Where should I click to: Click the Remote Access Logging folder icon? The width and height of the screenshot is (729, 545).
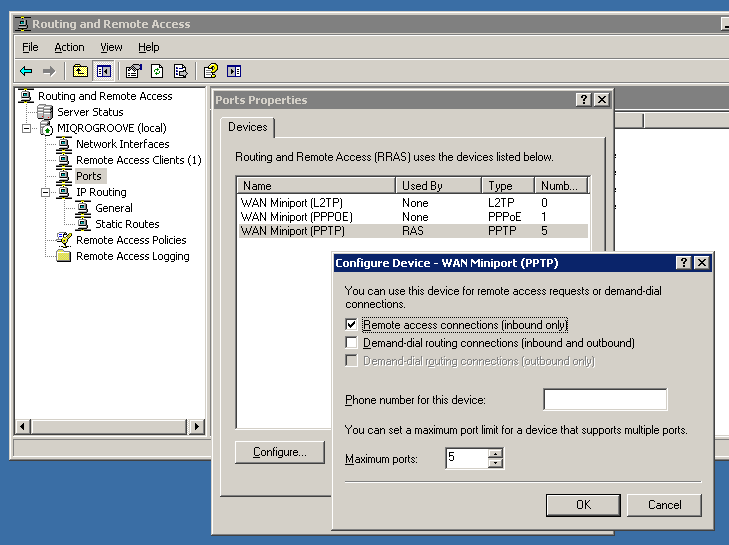point(63,256)
